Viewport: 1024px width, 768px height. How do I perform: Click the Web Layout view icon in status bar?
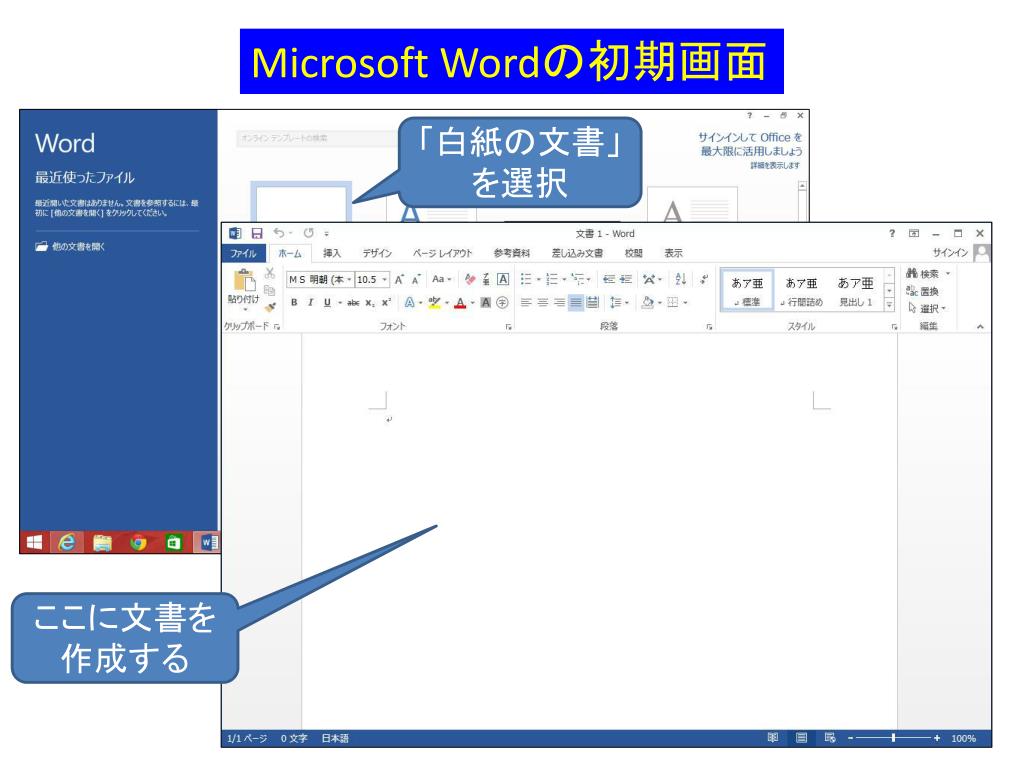point(830,738)
